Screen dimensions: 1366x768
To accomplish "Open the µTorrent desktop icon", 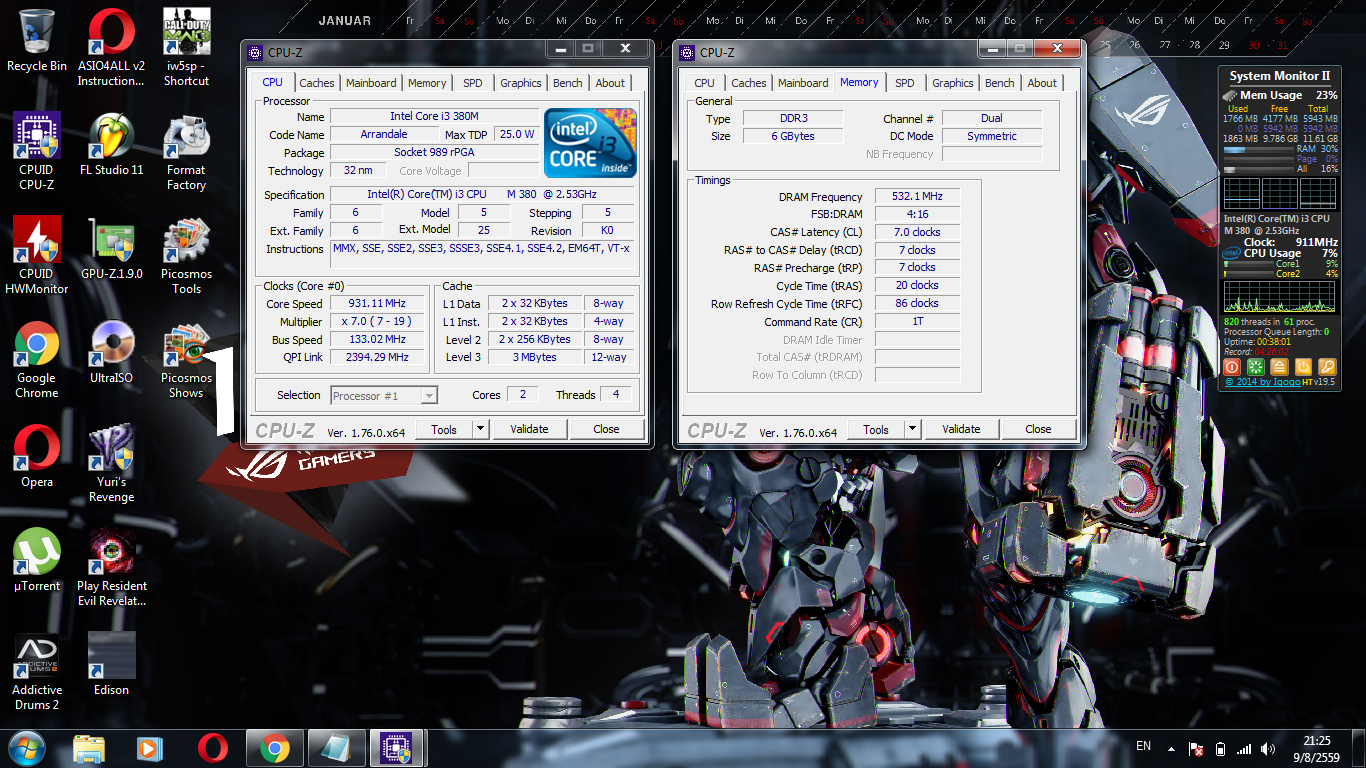I will click(37, 561).
